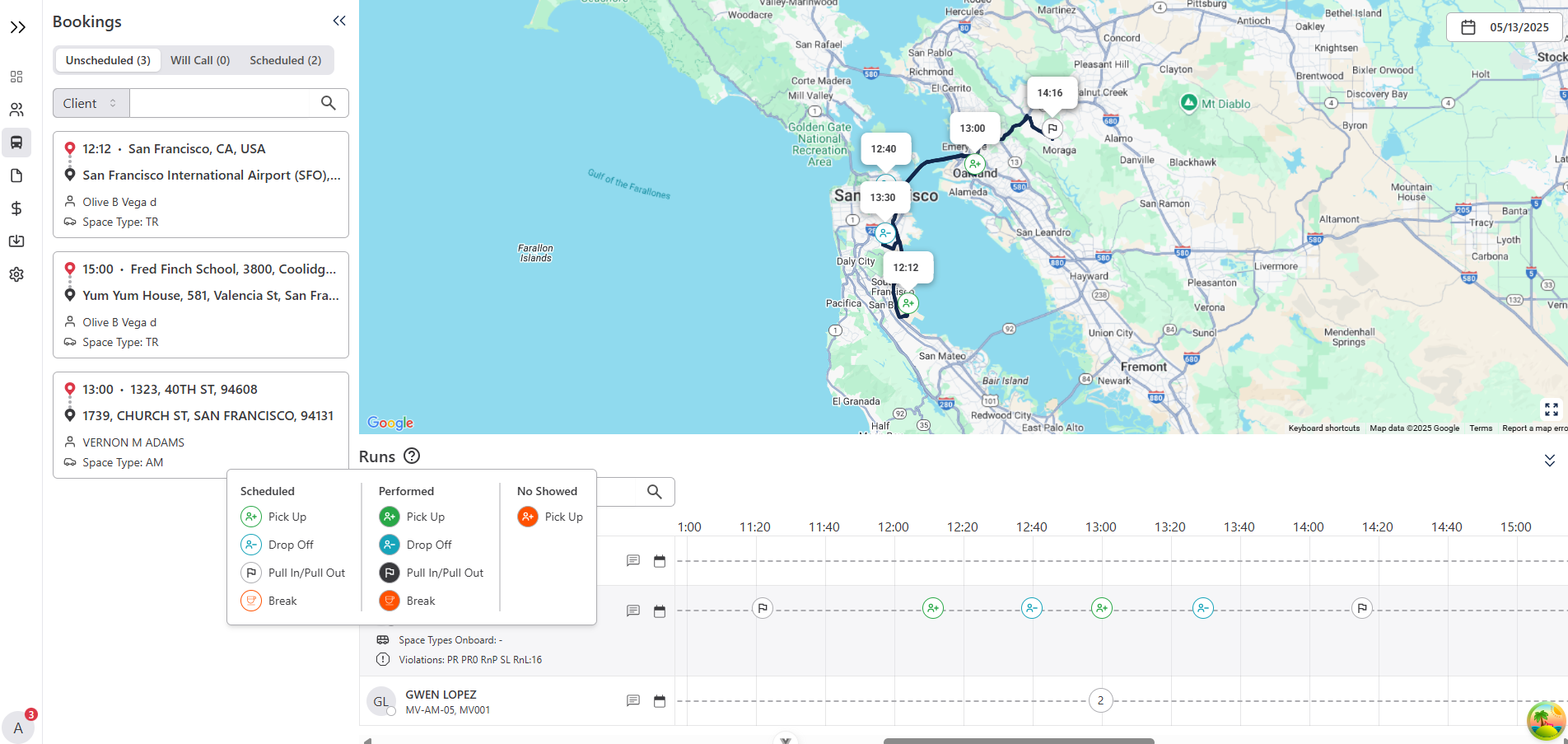Collapse the Bookings panel
The width and height of the screenshot is (1568, 744).
(338, 21)
